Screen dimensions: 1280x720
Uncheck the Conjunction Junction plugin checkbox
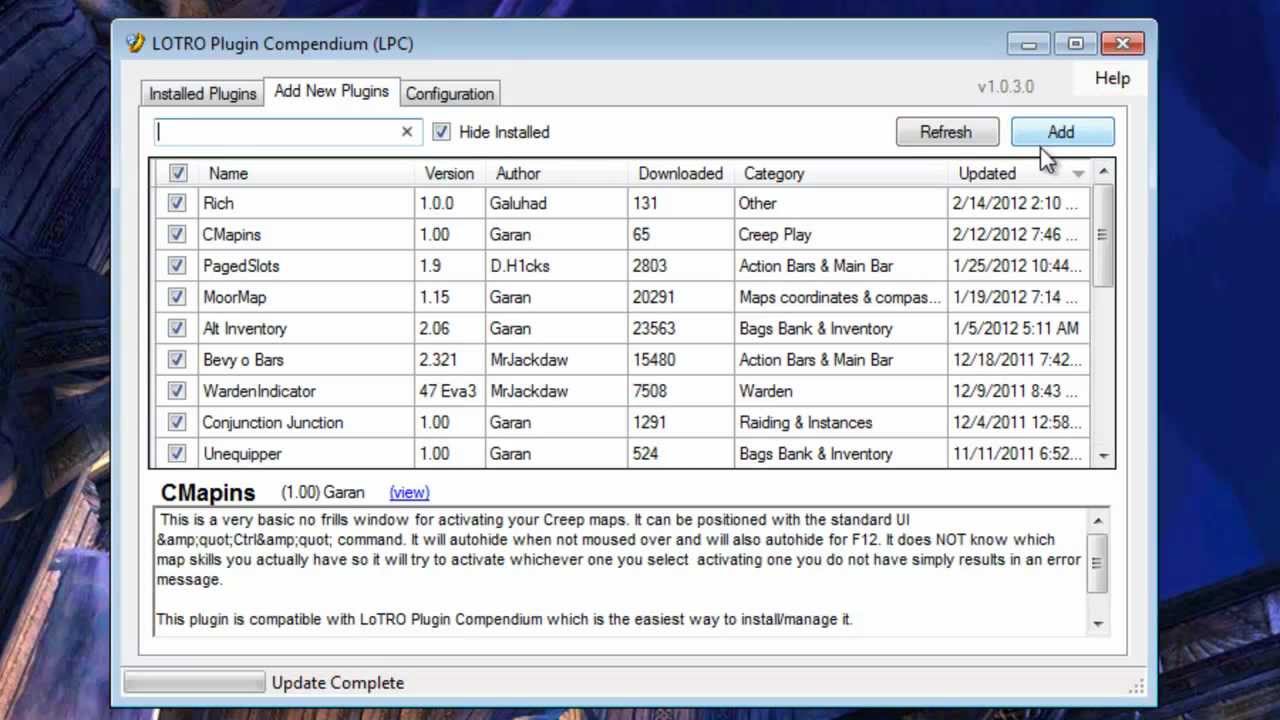(x=177, y=422)
